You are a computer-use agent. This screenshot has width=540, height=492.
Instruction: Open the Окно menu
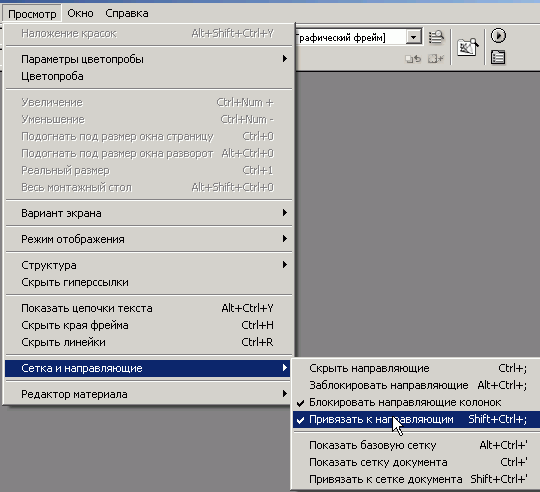80,13
